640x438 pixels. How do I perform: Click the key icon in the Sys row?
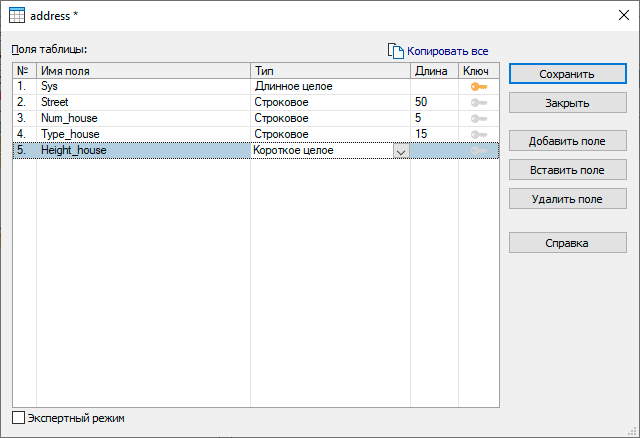click(x=478, y=87)
